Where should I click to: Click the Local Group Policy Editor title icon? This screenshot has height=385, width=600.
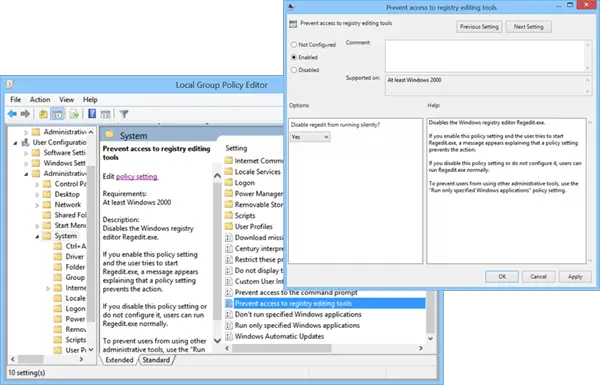(x=10, y=84)
